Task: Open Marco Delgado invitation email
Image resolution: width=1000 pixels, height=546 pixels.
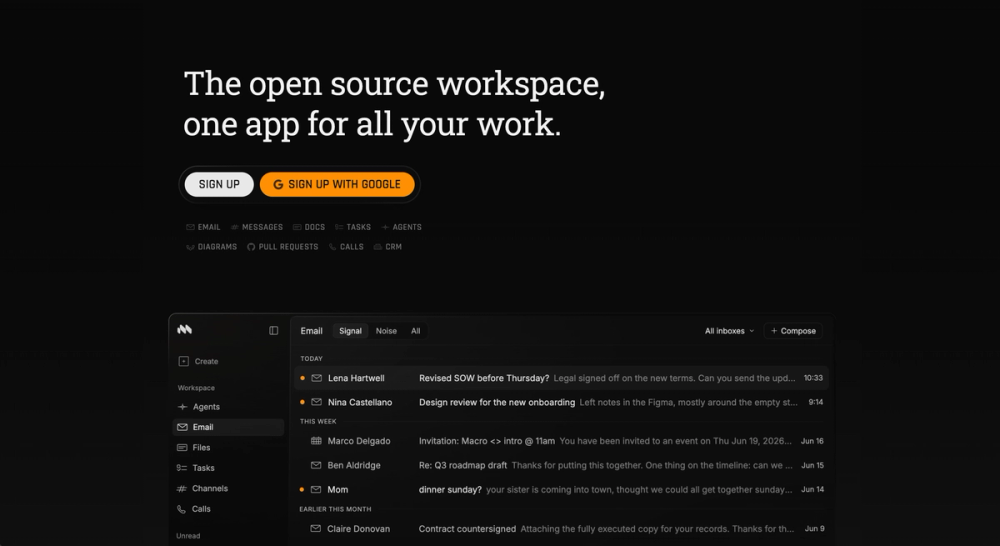Action: pyautogui.click(x=561, y=441)
